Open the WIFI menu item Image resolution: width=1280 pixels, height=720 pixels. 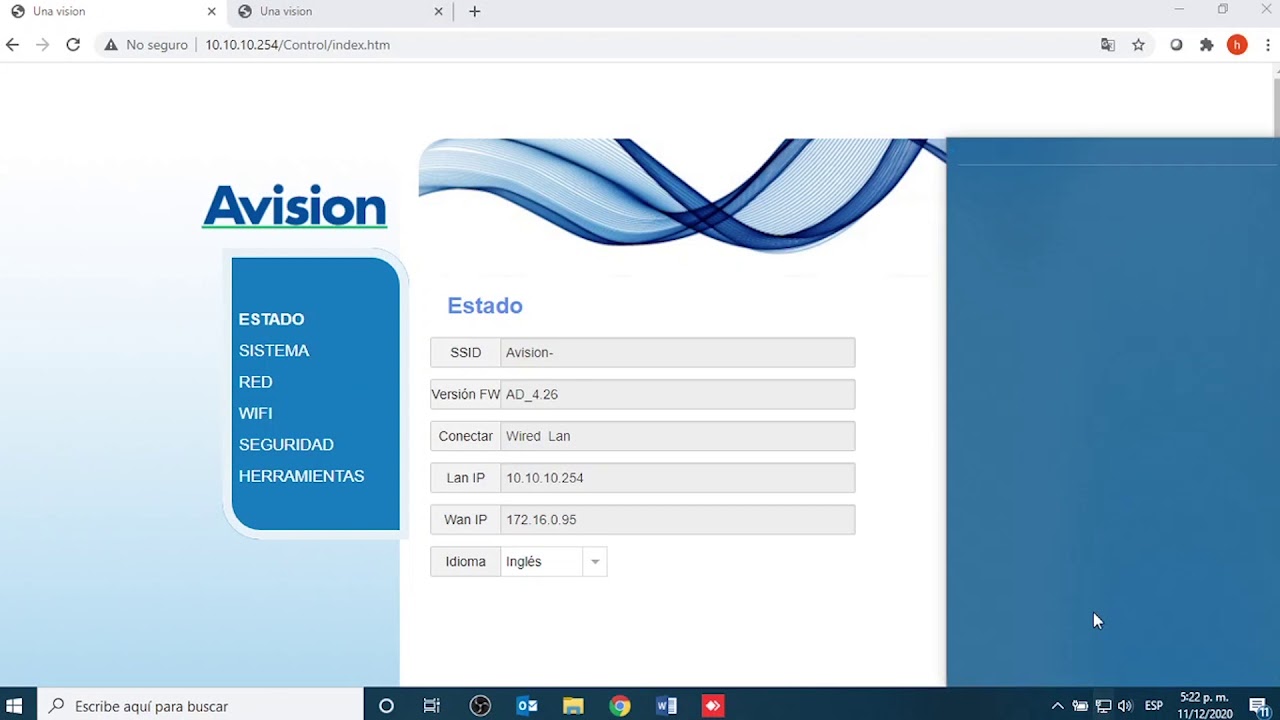point(255,413)
